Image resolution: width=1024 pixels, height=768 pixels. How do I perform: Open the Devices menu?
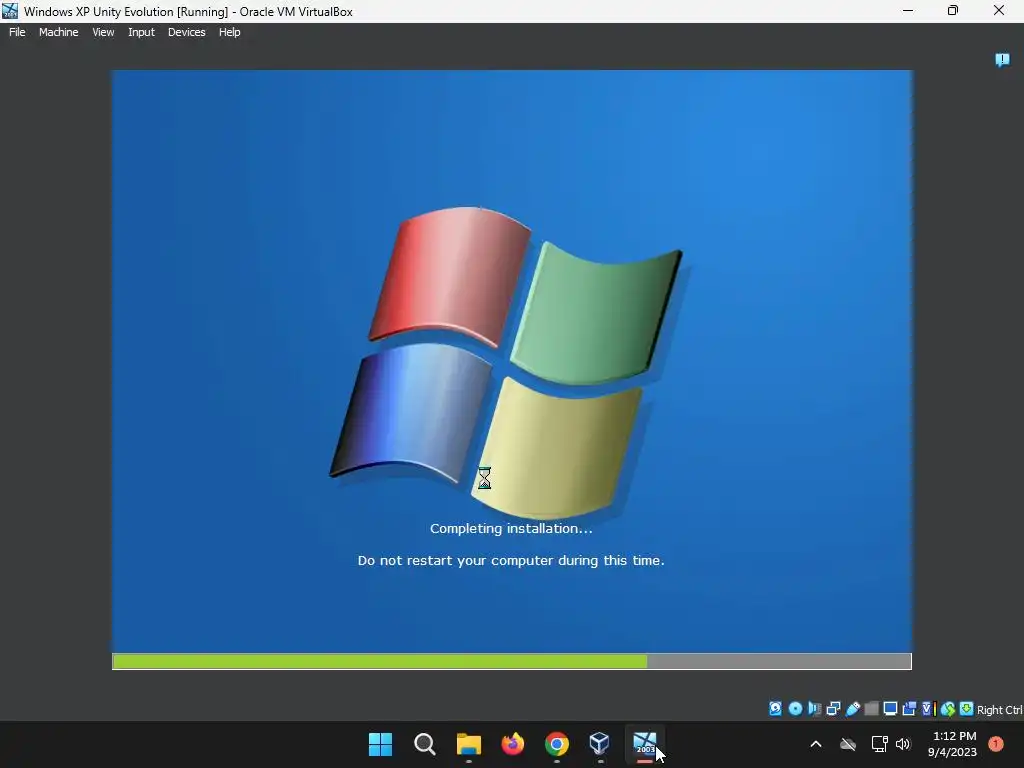pyautogui.click(x=186, y=32)
